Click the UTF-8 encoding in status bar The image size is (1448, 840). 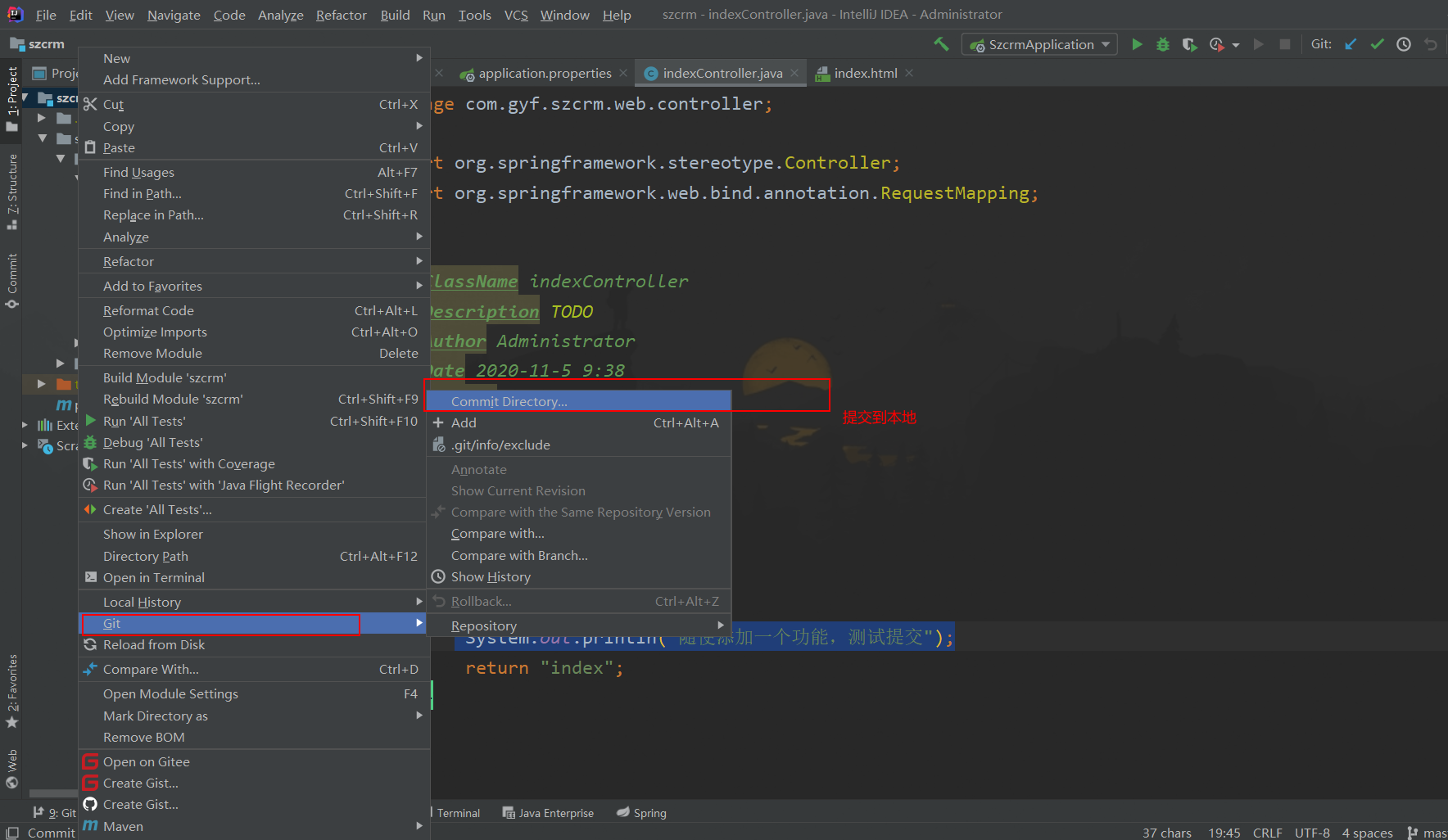coord(1312,833)
